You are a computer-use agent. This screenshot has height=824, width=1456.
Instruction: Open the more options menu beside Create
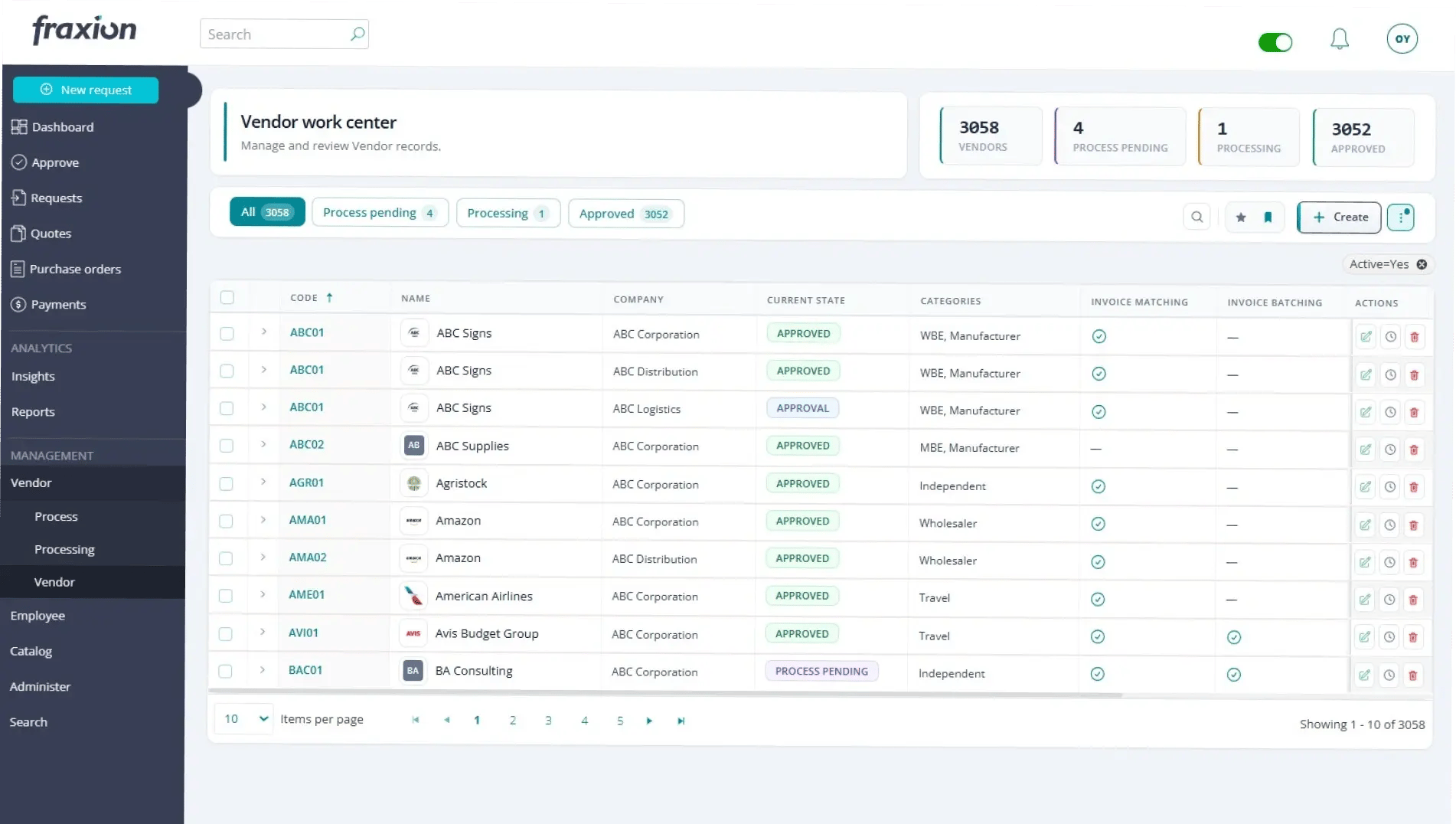(1401, 217)
